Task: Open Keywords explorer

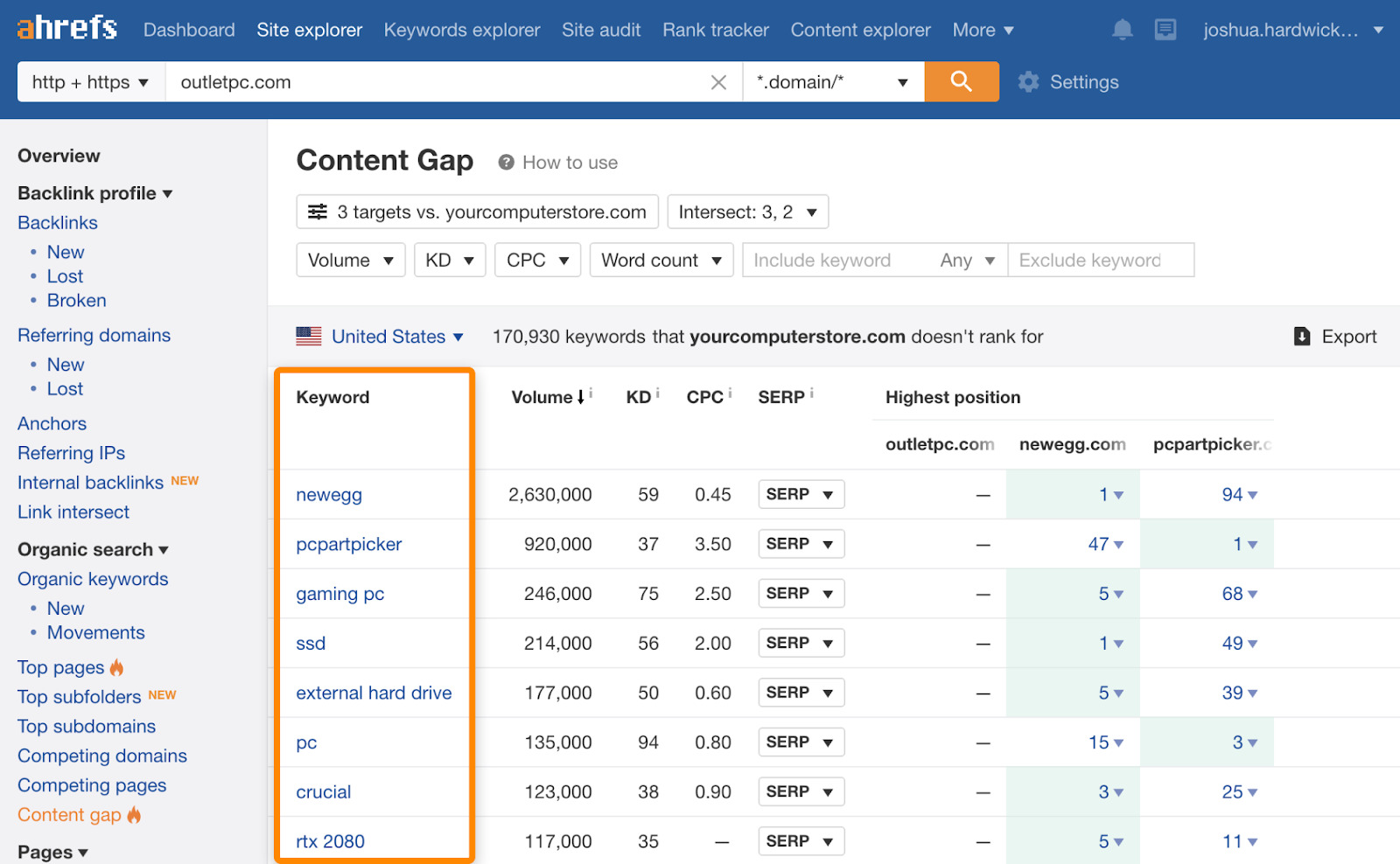Action: (x=462, y=30)
